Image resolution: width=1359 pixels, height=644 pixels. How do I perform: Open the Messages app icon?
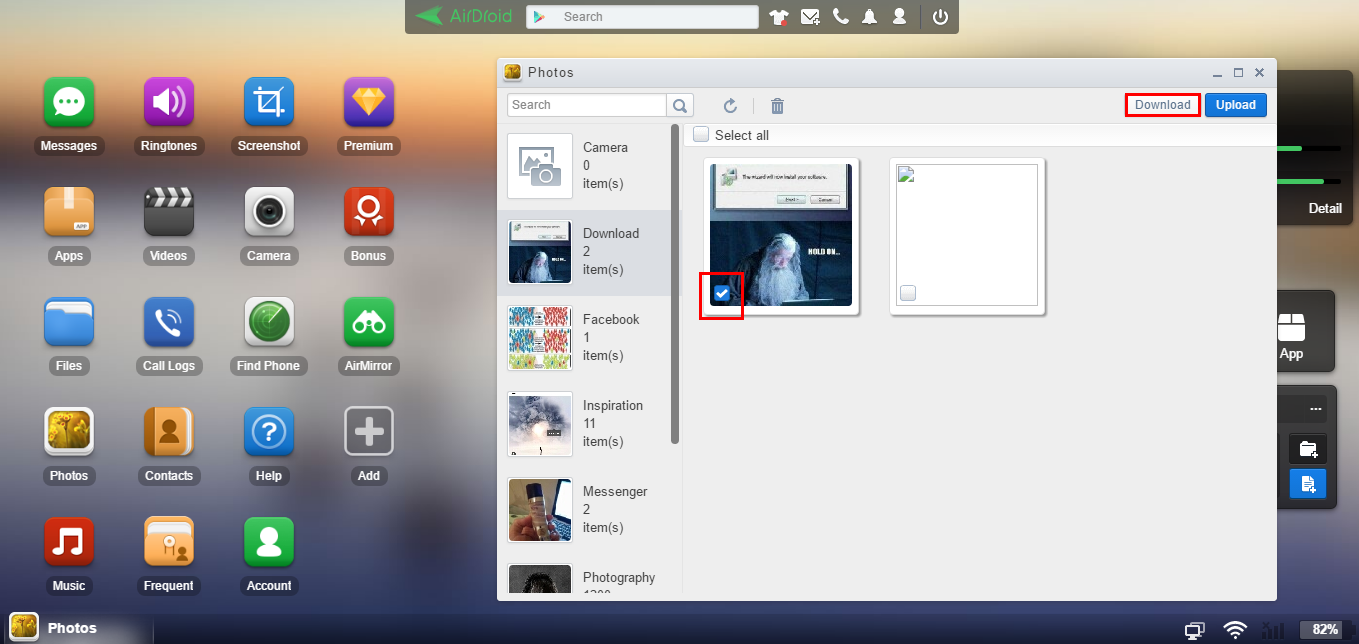[x=69, y=102]
